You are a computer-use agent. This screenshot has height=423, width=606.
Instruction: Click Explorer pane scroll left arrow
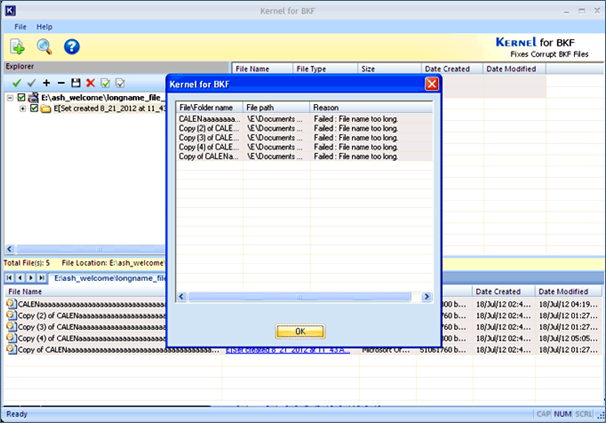pos(10,249)
